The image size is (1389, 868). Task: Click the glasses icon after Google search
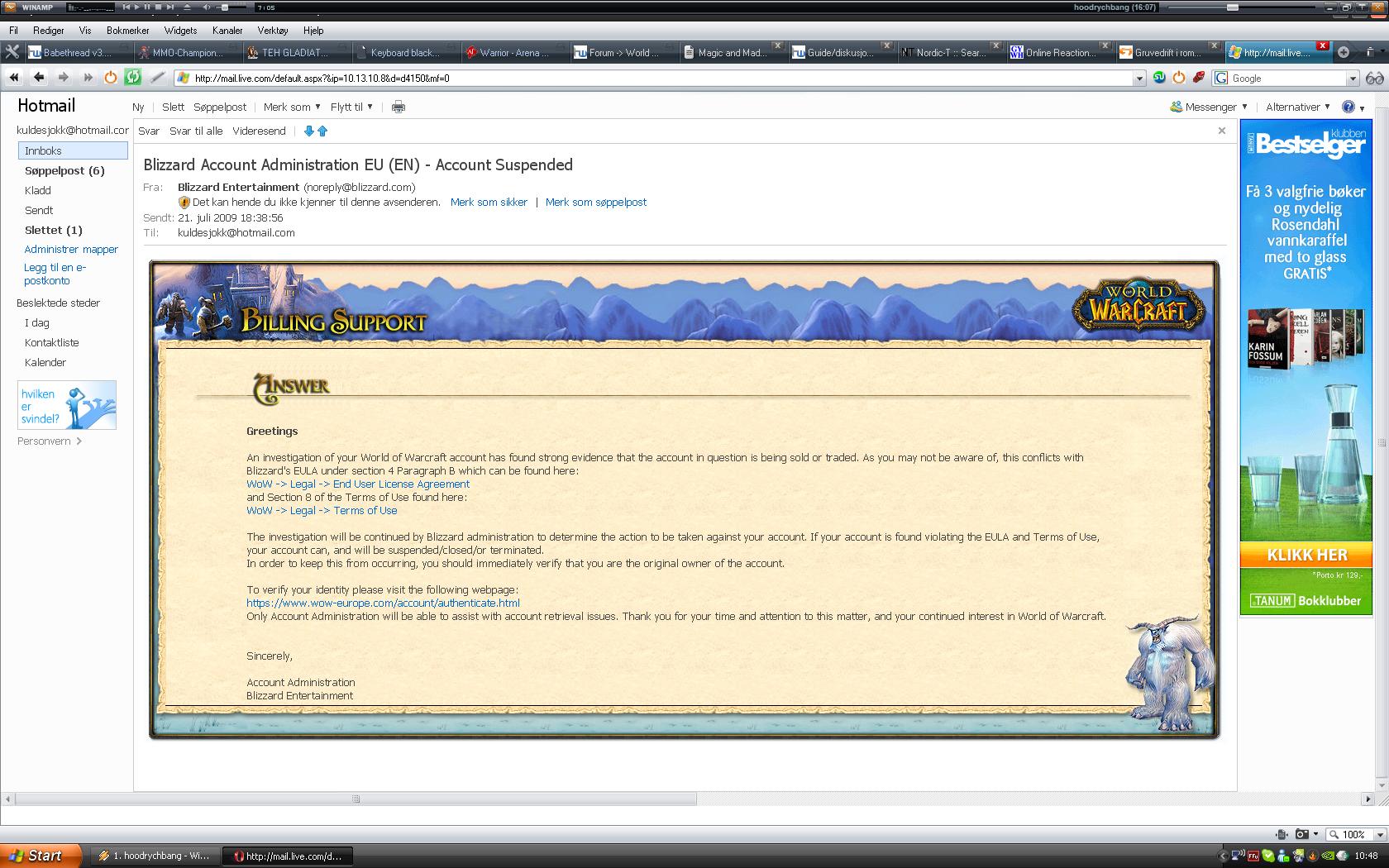[x=1375, y=79]
